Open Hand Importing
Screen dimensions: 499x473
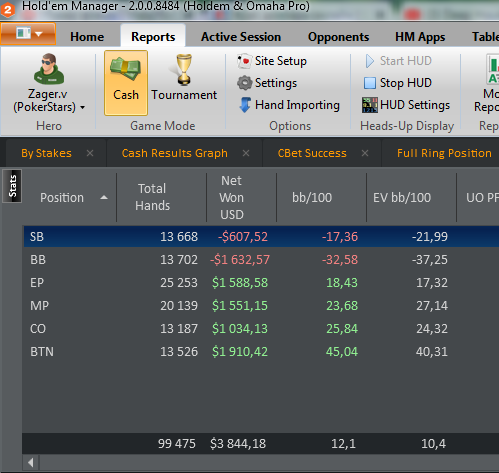[289, 105]
